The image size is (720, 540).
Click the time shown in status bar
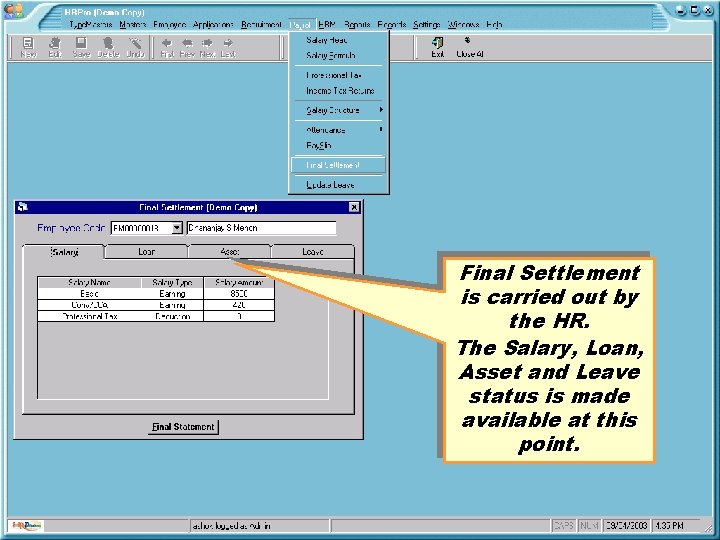point(669,525)
